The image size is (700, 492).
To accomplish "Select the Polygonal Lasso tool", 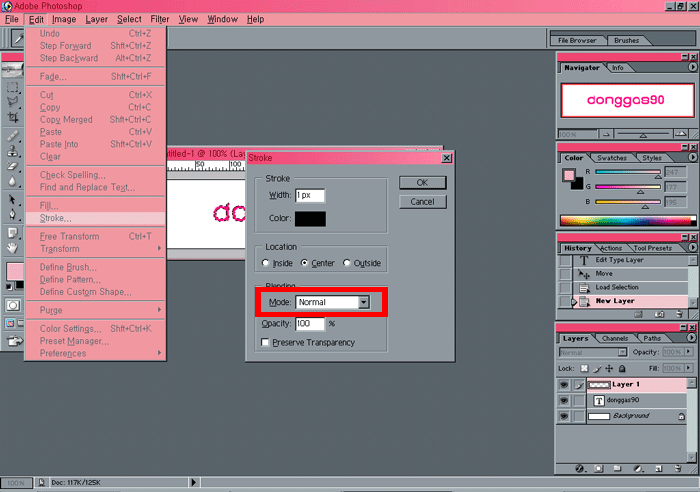I will [12, 102].
